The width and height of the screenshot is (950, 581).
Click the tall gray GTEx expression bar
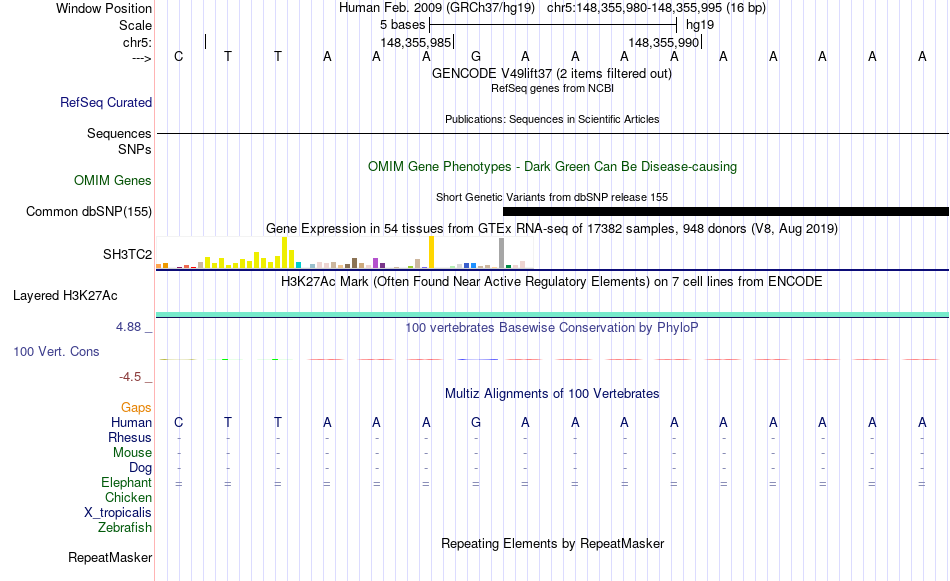tap(502, 253)
